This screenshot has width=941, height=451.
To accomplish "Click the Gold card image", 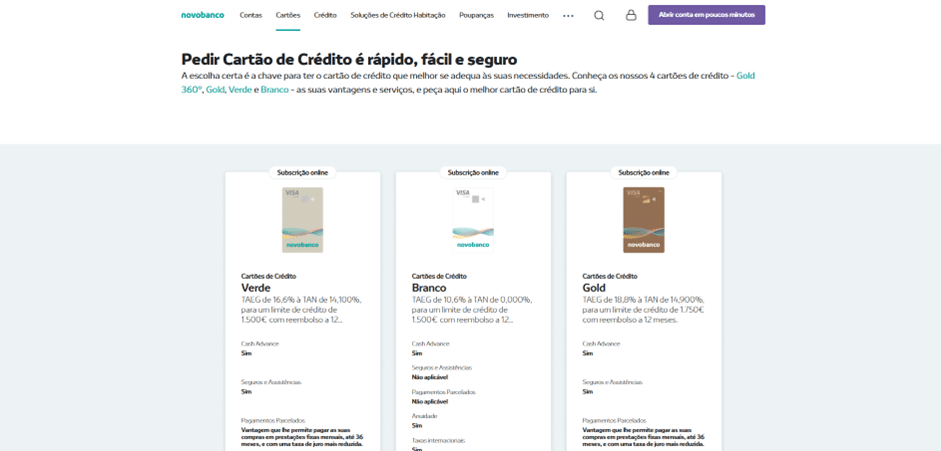I will pos(643,220).
